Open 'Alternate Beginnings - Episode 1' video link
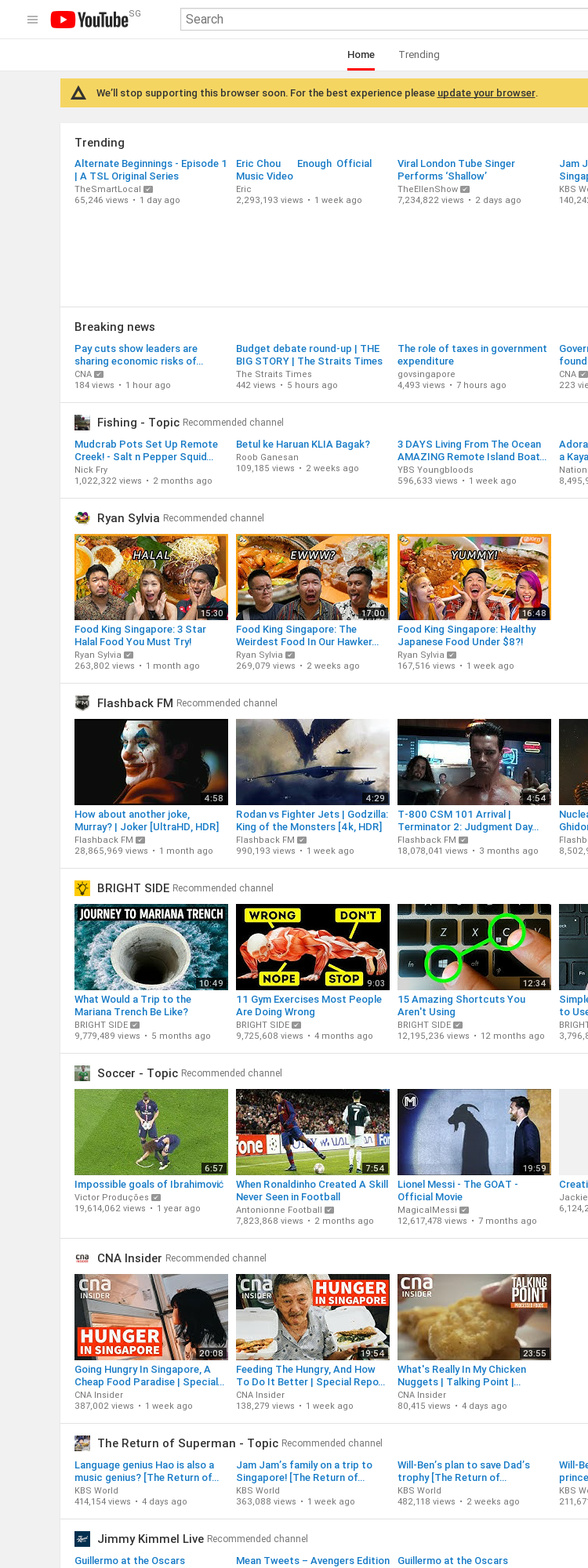 151,170
